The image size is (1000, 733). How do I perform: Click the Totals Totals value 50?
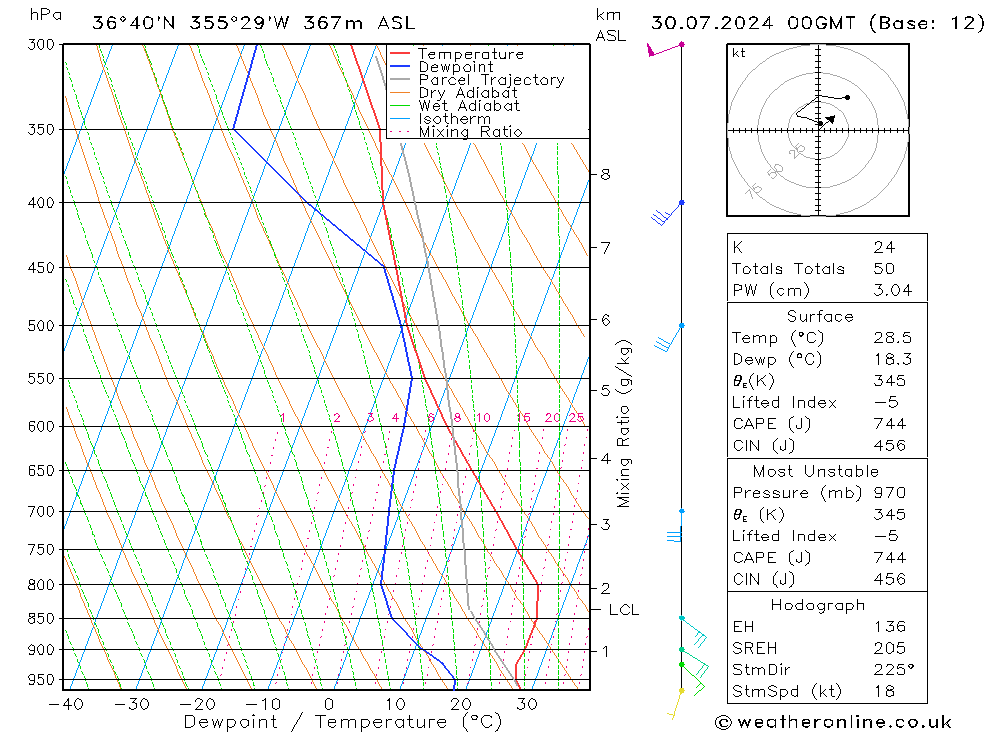pos(884,269)
